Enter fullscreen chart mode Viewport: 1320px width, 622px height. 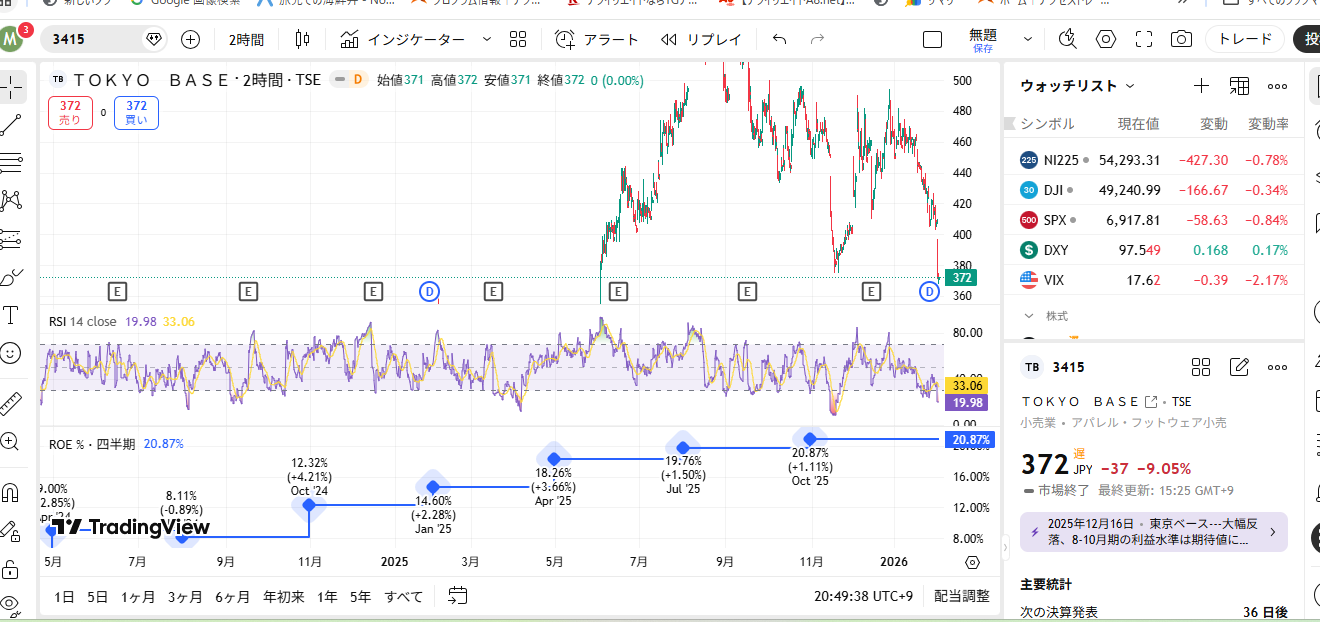coord(1144,39)
